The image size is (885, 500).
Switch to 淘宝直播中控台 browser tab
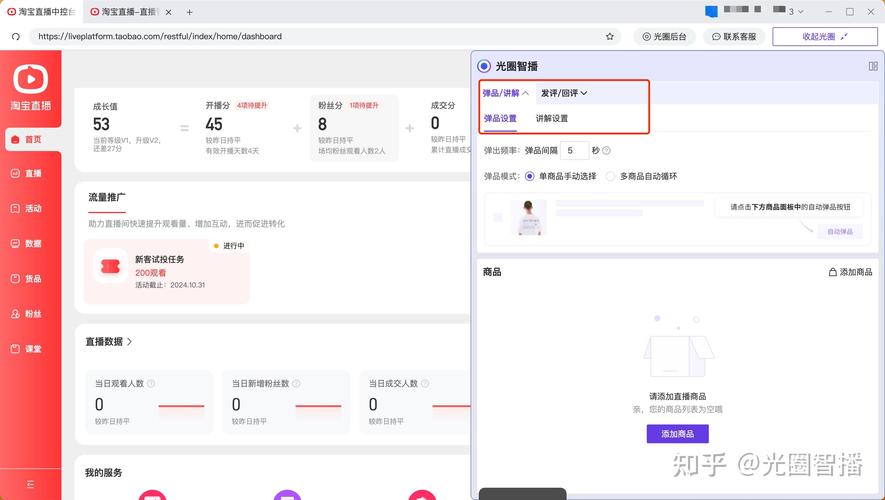click(x=41, y=12)
